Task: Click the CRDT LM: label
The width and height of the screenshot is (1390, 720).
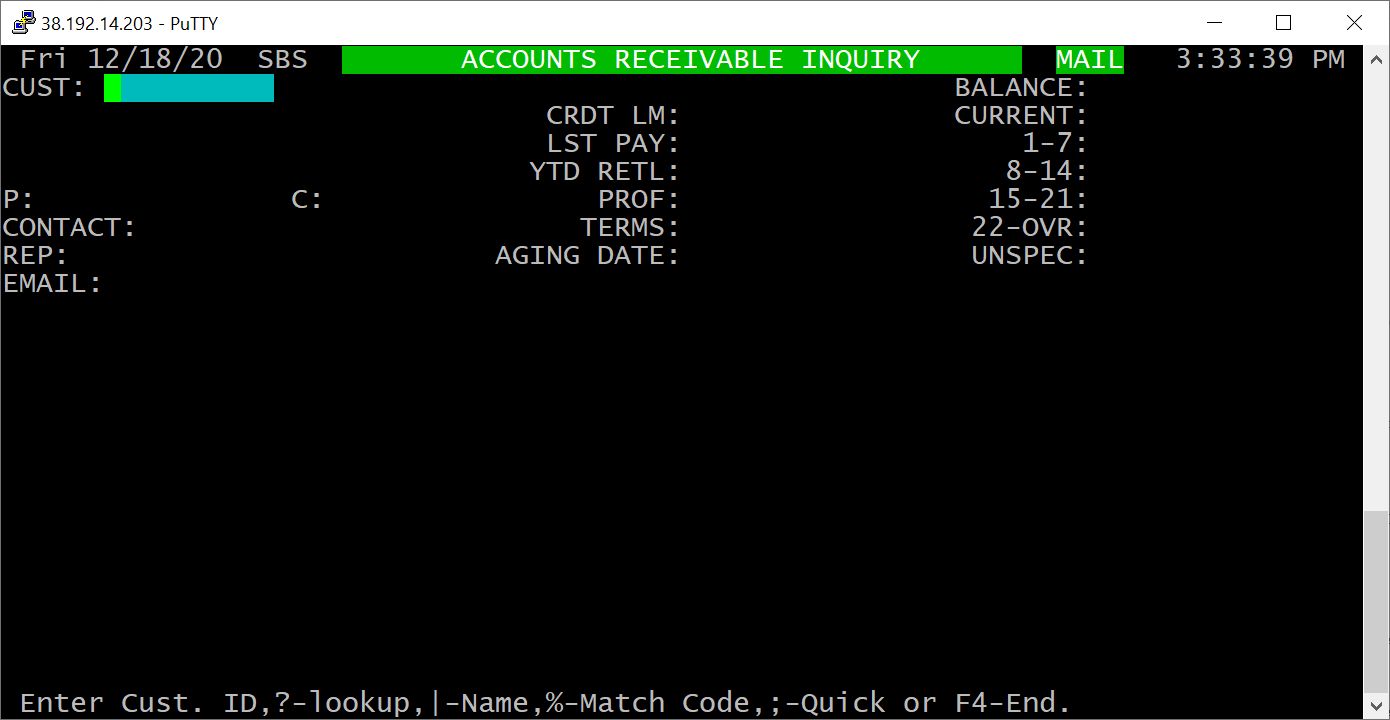Action: pos(613,116)
